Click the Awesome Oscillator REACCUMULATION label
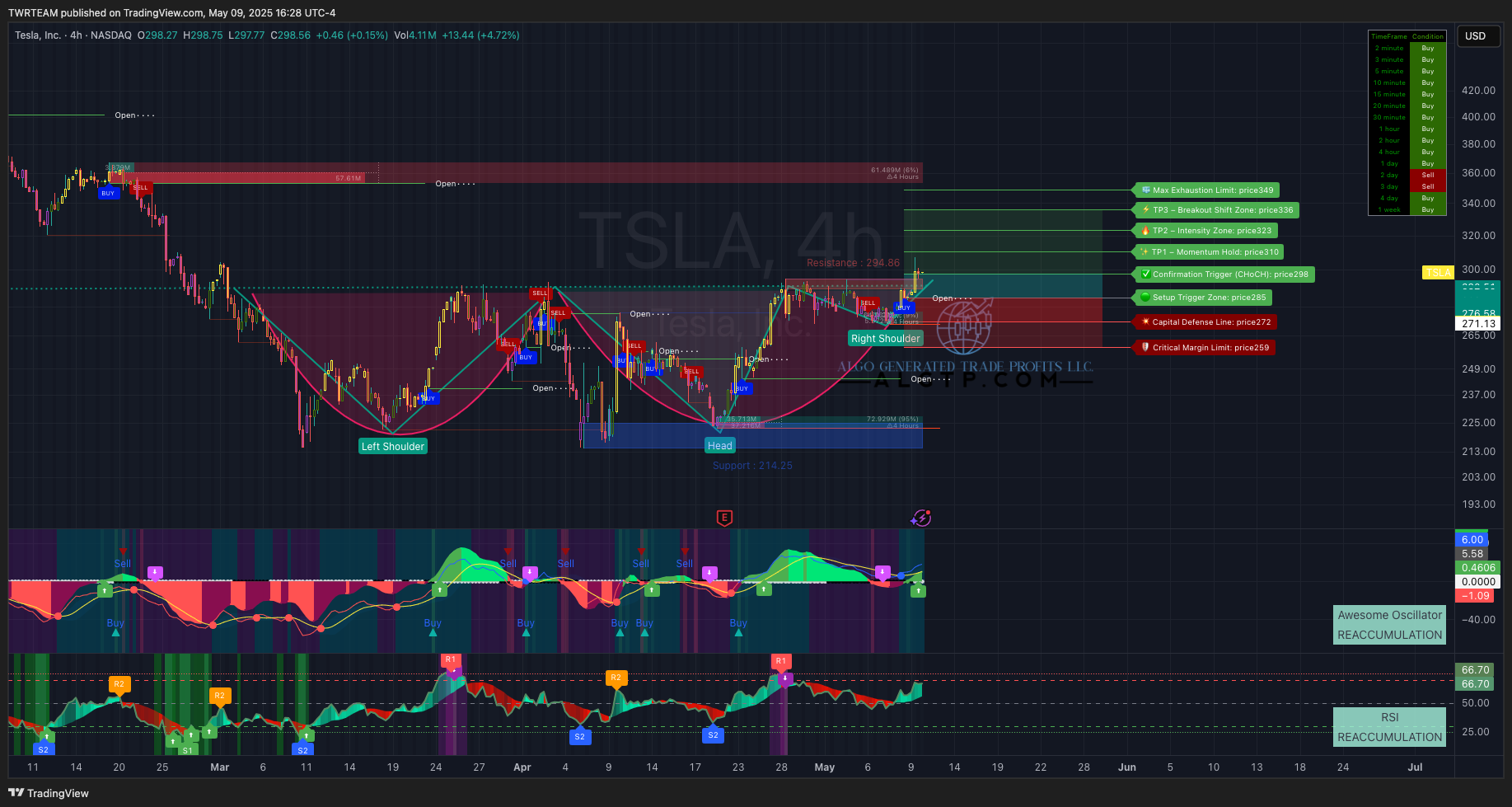1512x807 pixels. tap(1390, 625)
